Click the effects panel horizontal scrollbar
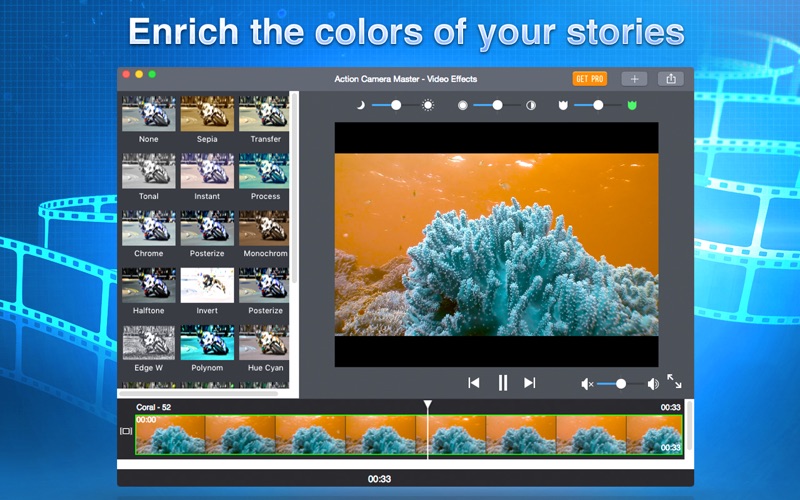 (199, 393)
